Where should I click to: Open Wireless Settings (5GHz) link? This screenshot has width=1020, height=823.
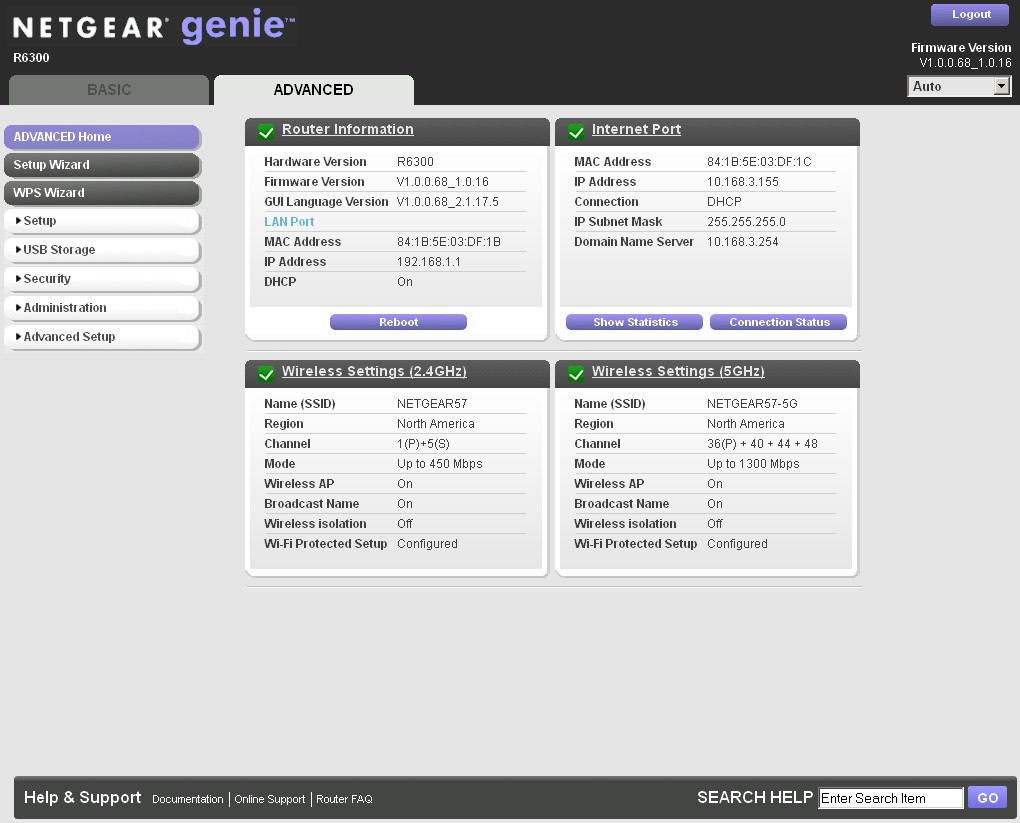[x=678, y=371]
